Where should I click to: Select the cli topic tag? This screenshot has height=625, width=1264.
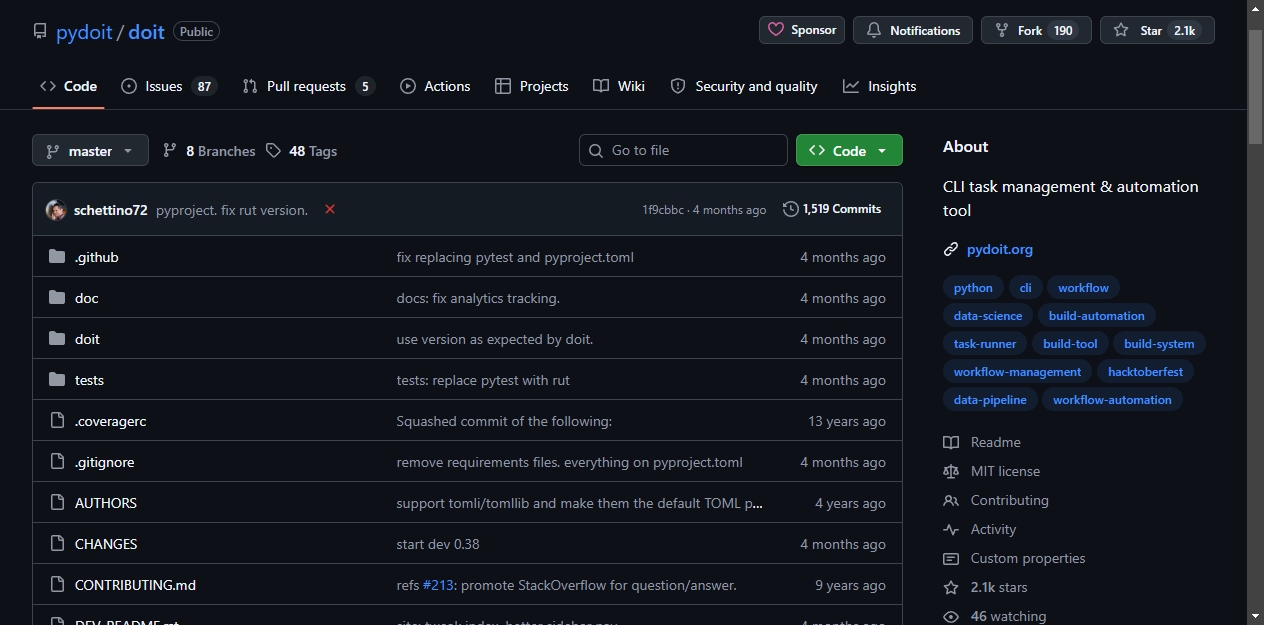coord(1025,287)
